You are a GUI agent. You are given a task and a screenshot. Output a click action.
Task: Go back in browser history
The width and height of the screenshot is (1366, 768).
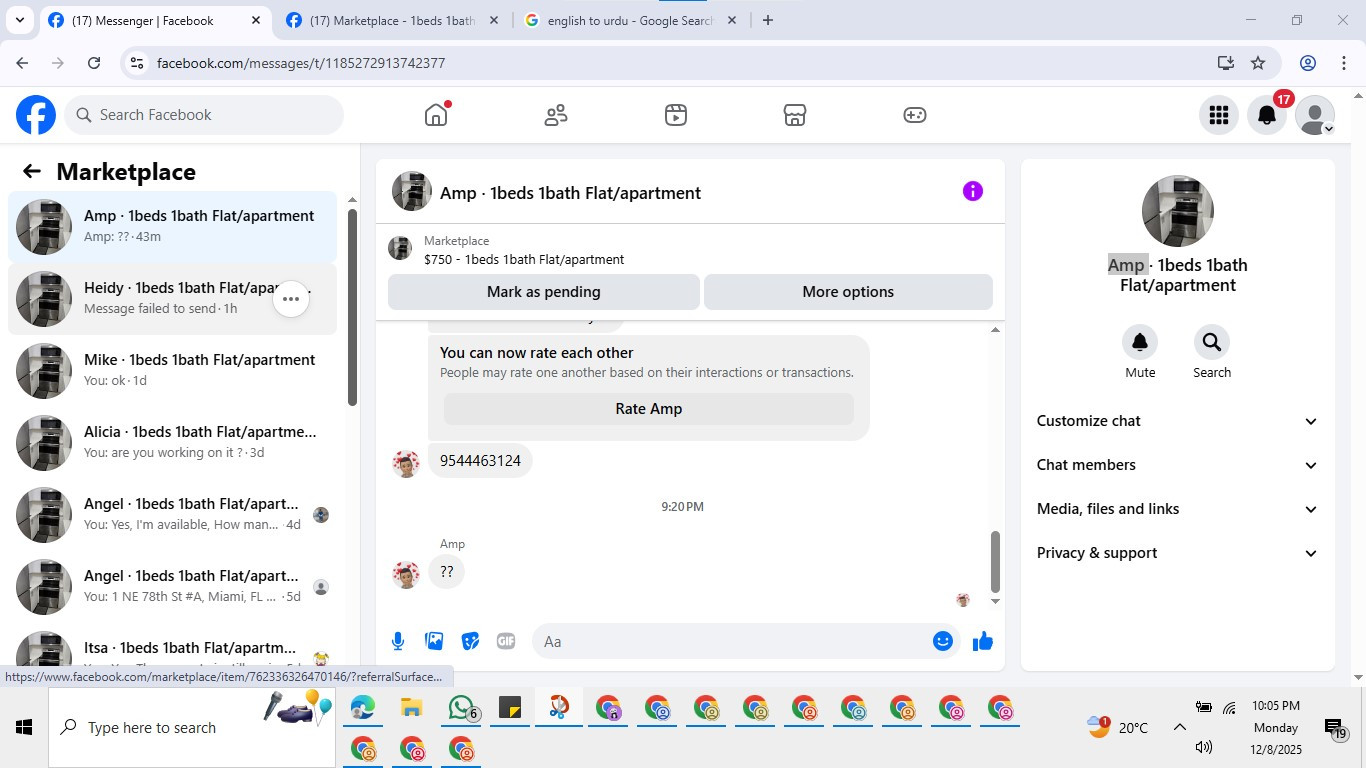[x=22, y=63]
